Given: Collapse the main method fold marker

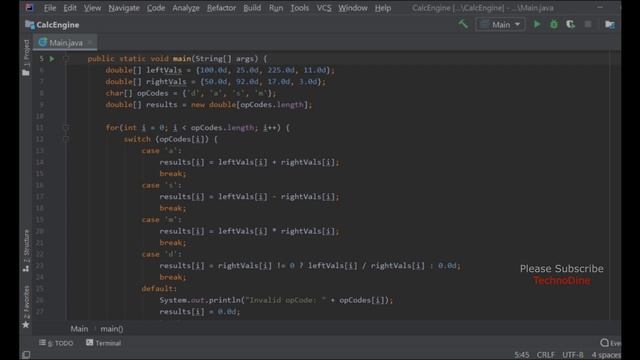Looking at the screenshot, I should point(66,59).
